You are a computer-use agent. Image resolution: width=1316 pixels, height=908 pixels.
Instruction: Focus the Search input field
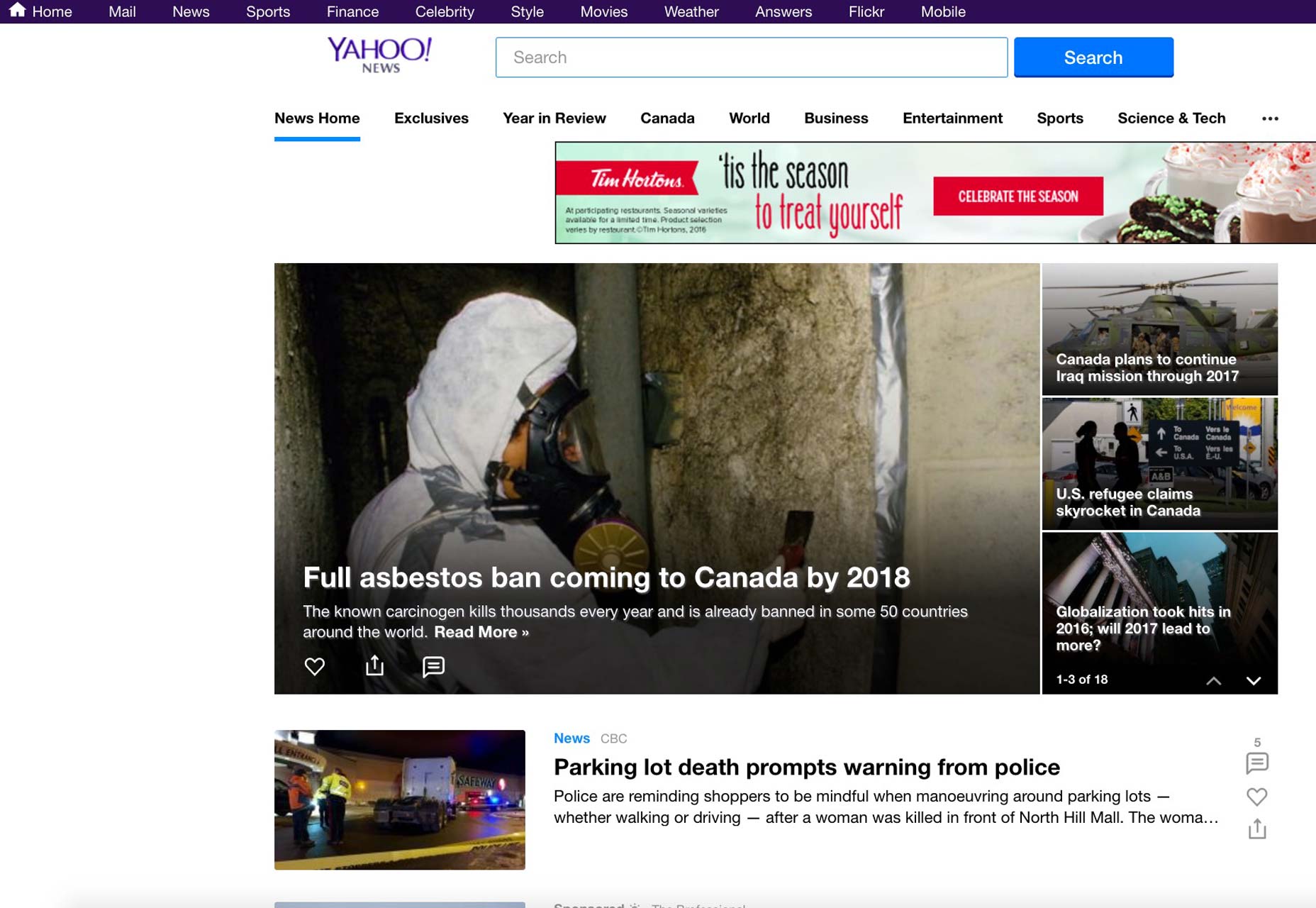pos(752,57)
